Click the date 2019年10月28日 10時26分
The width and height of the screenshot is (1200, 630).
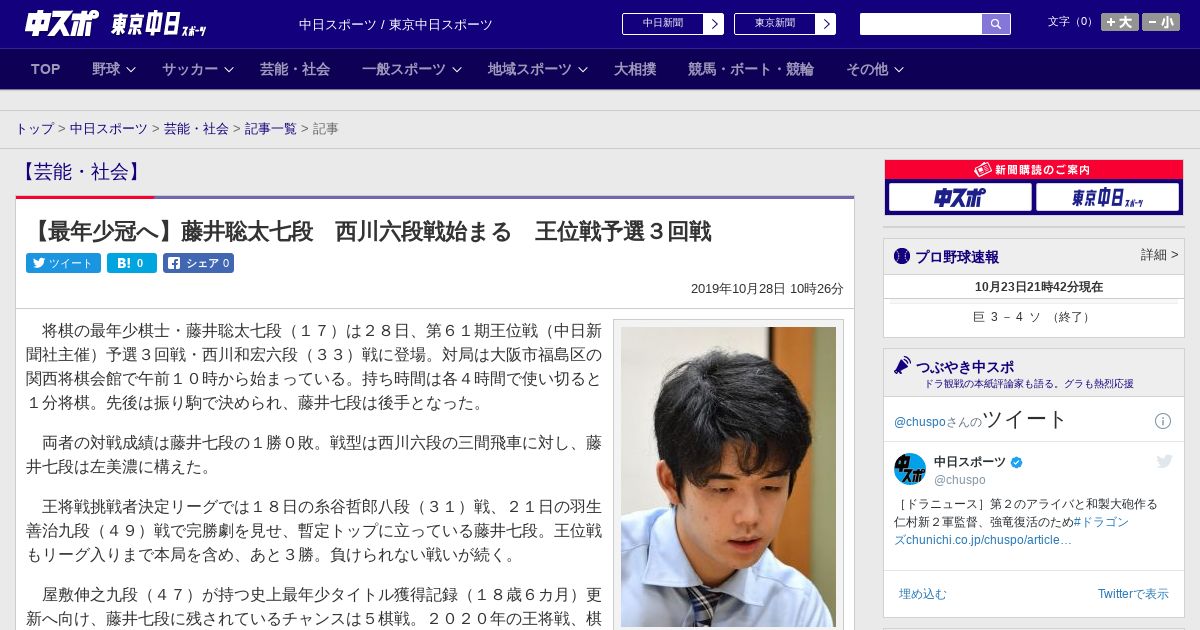click(767, 288)
